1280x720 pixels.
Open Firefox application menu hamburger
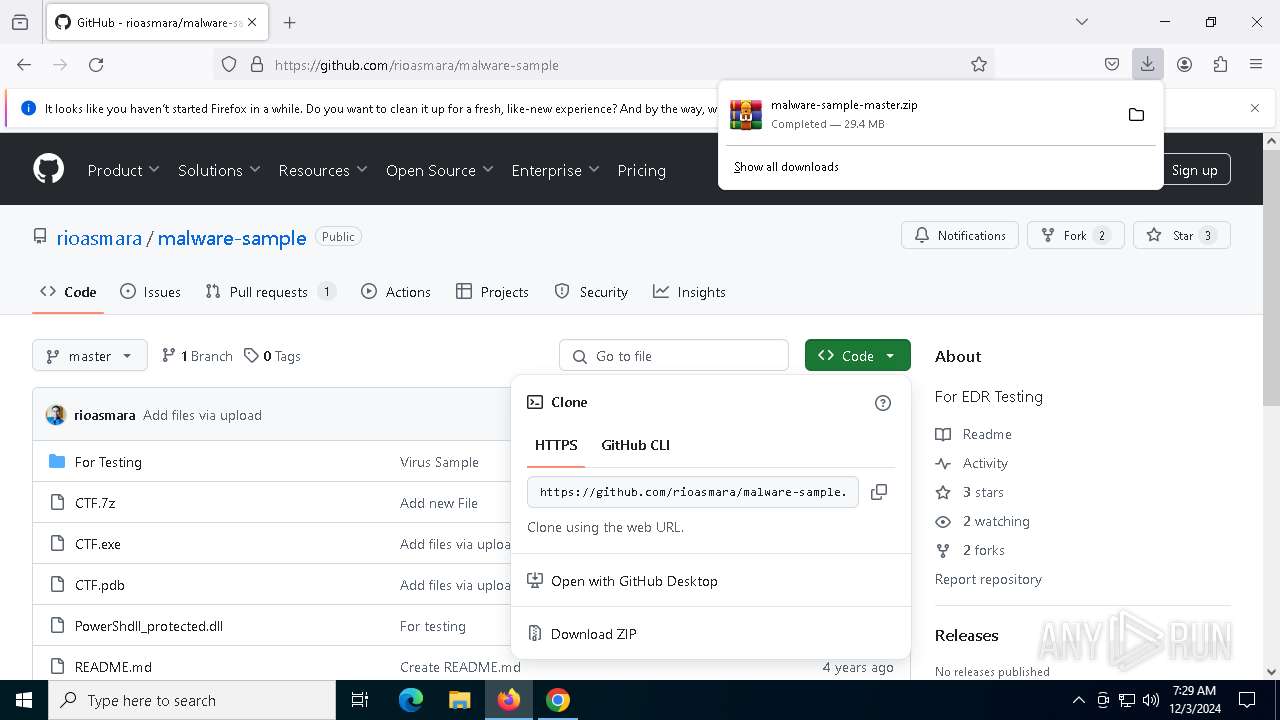[1256, 64]
